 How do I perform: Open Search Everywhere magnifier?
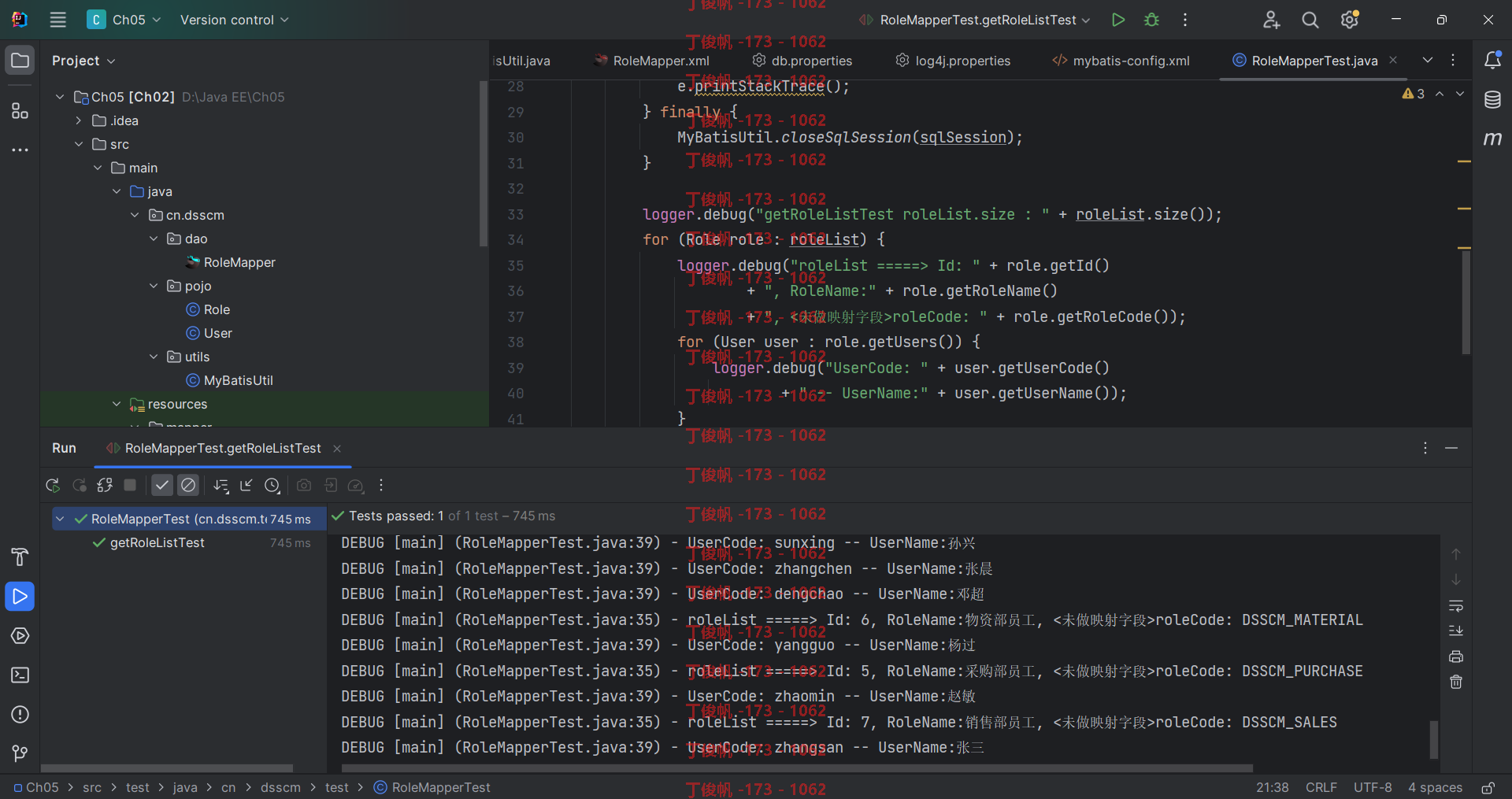(1310, 20)
